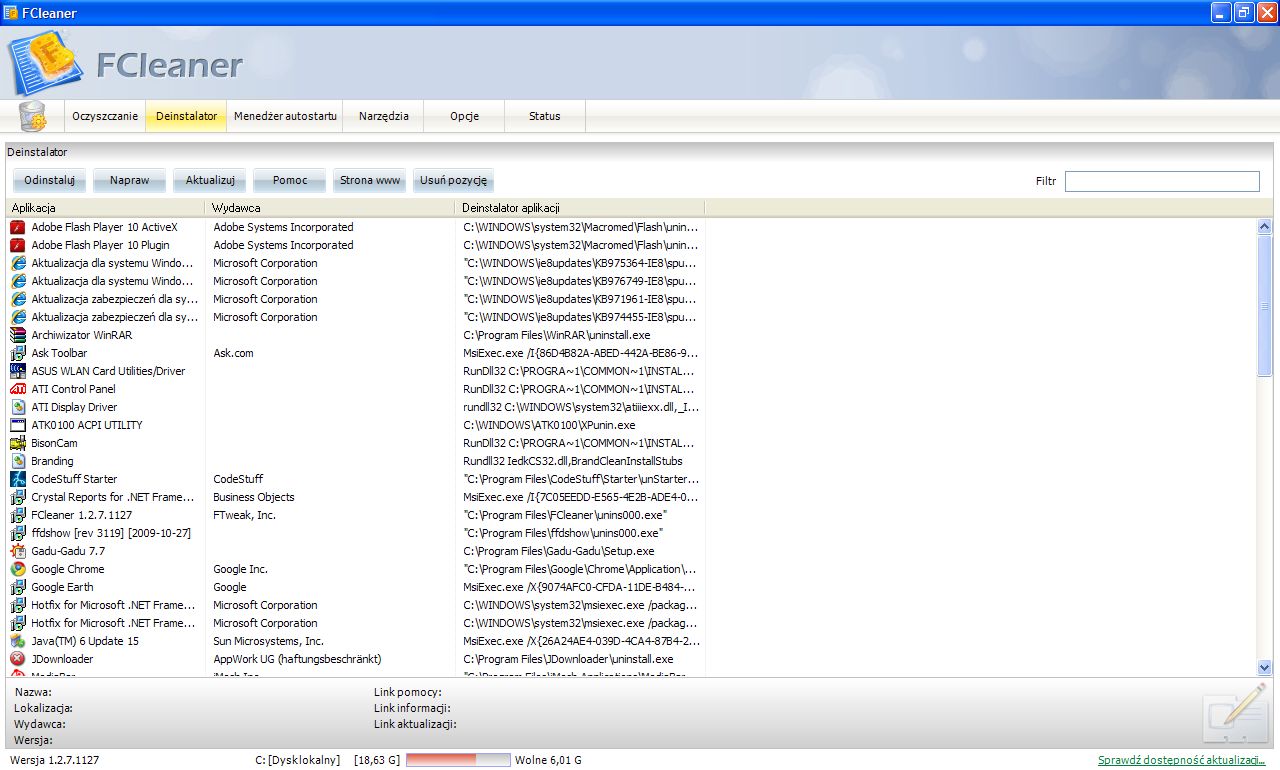The width and height of the screenshot is (1280, 770).
Task: Select Adobe Flash Player 10 Plugin icon
Action: point(18,245)
